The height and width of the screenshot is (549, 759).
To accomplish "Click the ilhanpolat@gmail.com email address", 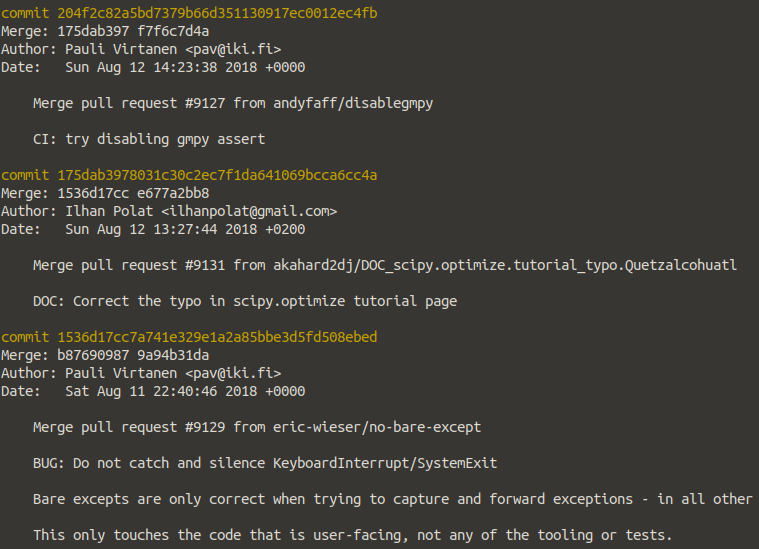I will click(257, 211).
